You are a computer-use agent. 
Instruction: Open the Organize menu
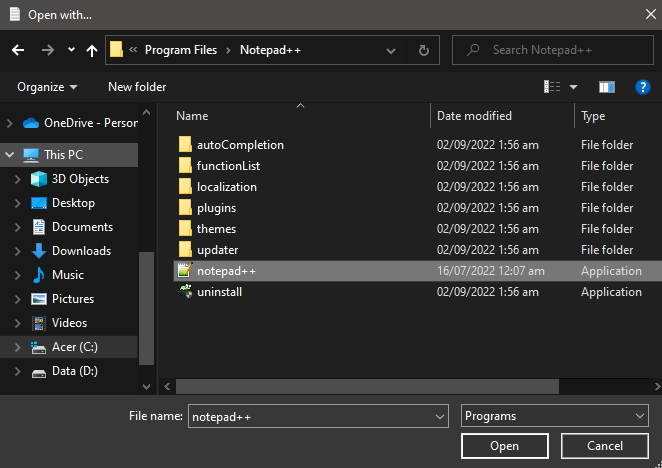tap(47, 87)
